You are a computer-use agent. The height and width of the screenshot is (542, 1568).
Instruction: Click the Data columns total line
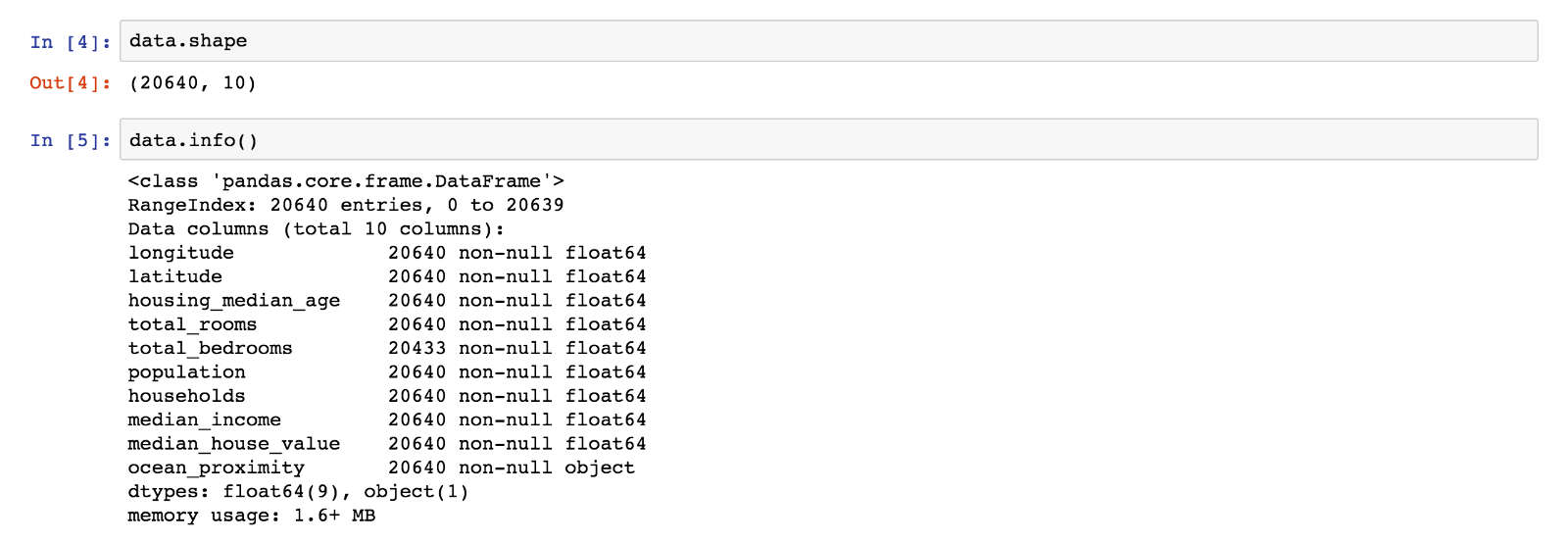(x=316, y=229)
